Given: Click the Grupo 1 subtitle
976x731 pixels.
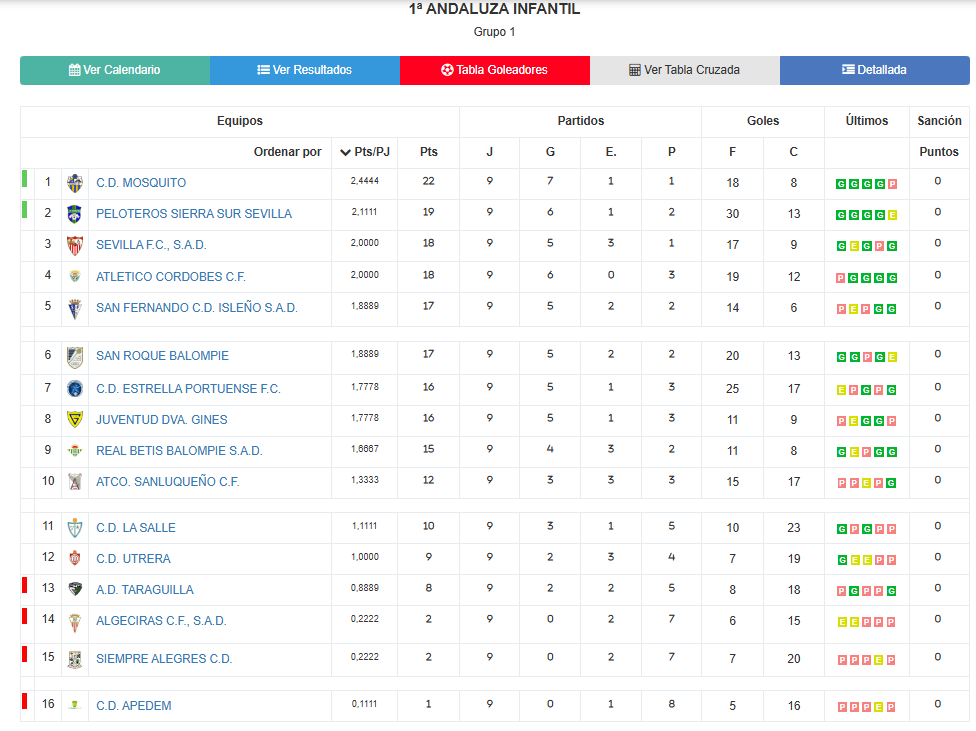Looking at the screenshot, I should 494,32.
